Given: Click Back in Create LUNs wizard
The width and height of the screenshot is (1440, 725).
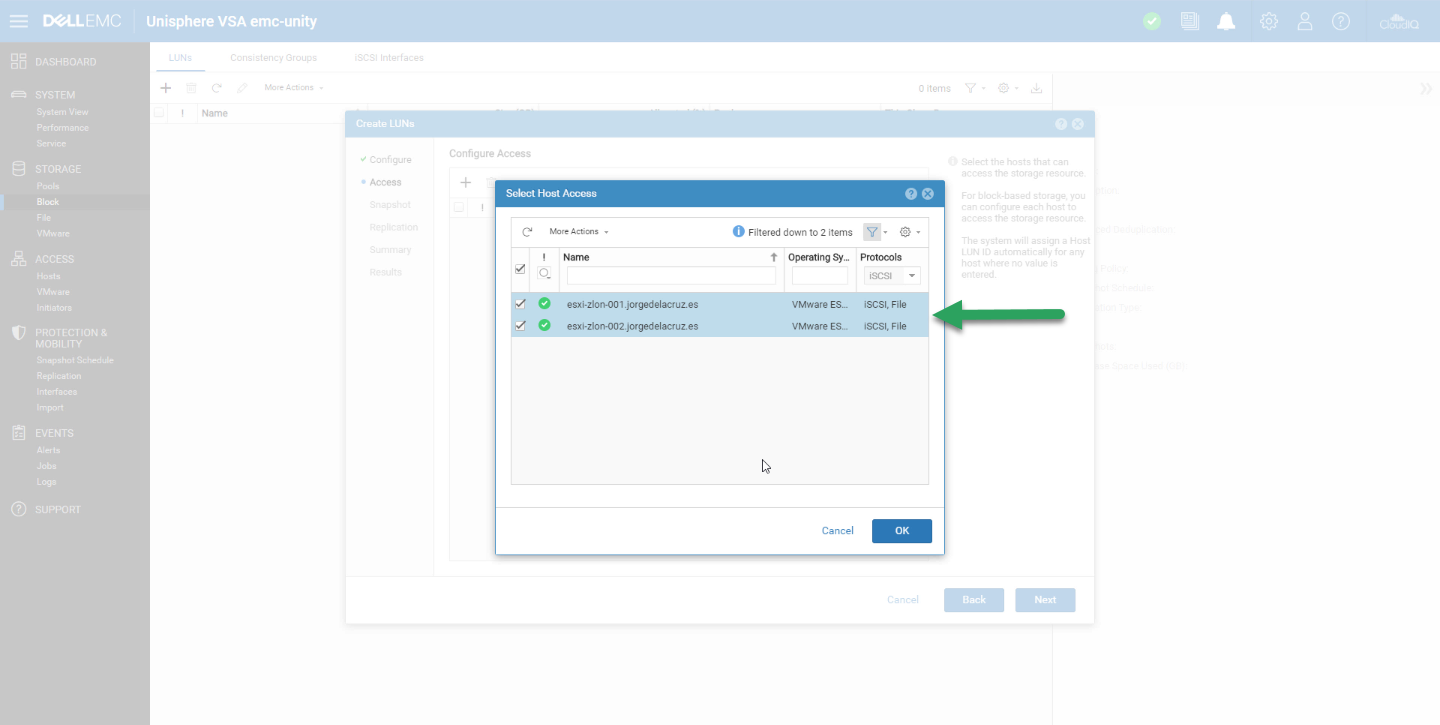Looking at the screenshot, I should point(974,600).
